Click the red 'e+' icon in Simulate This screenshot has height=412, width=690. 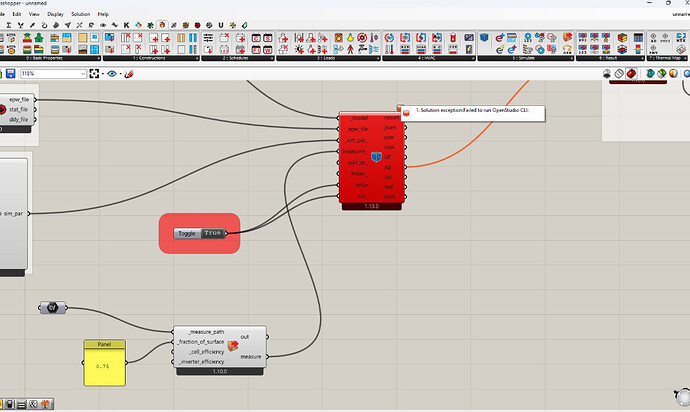point(499,38)
